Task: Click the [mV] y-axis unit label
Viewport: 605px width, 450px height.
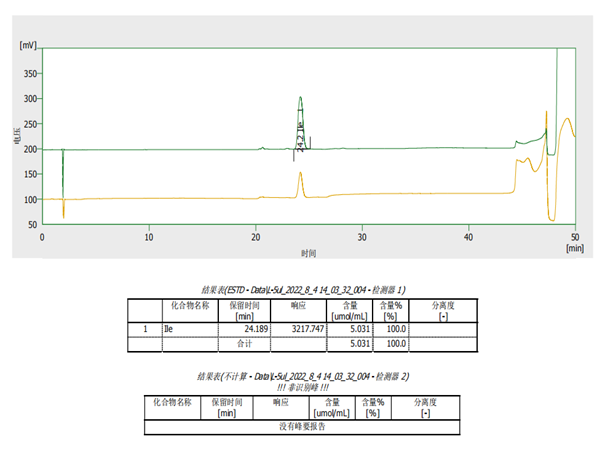Action: pyautogui.click(x=28, y=46)
